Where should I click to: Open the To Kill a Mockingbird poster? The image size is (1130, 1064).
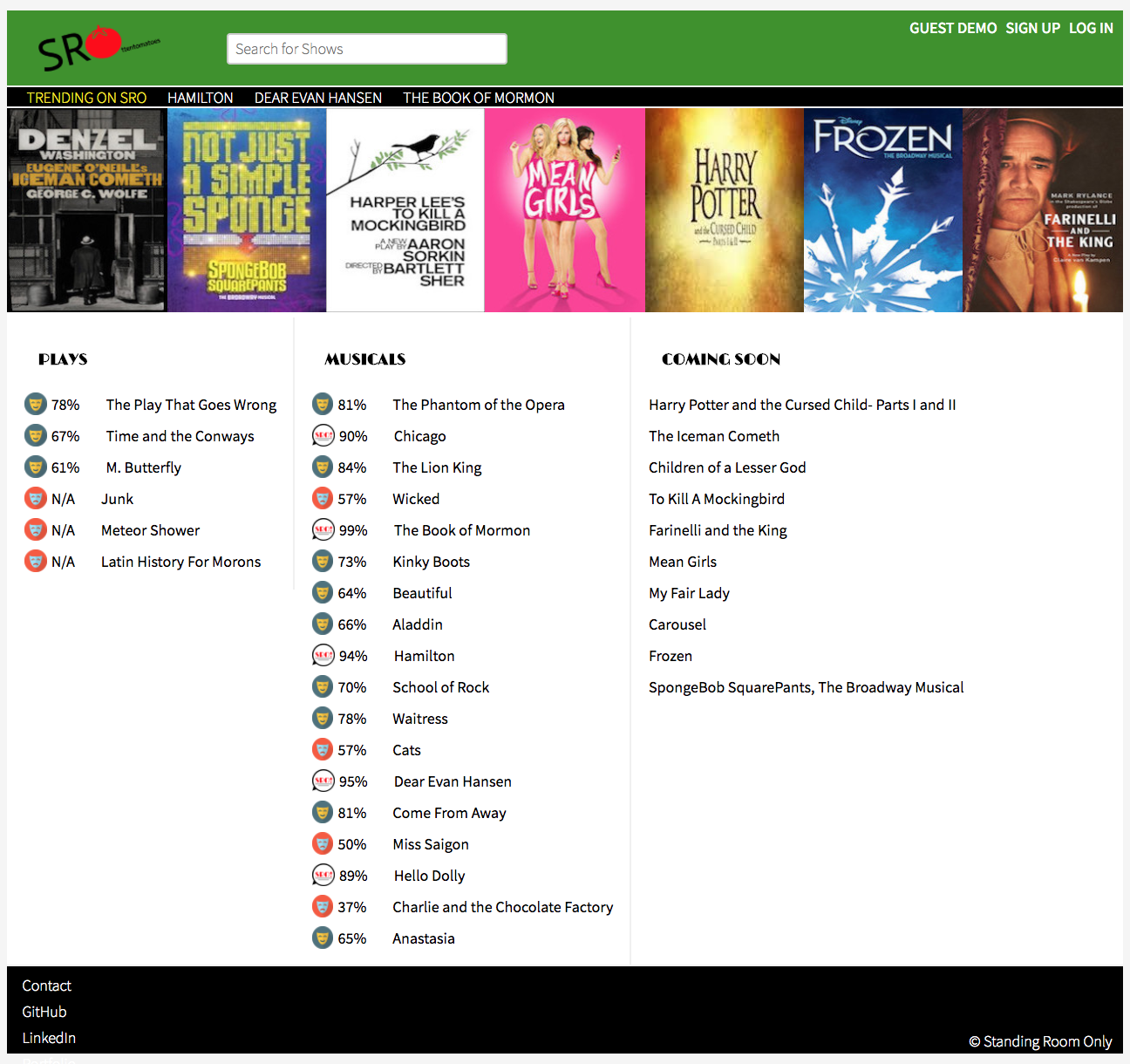point(405,210)
